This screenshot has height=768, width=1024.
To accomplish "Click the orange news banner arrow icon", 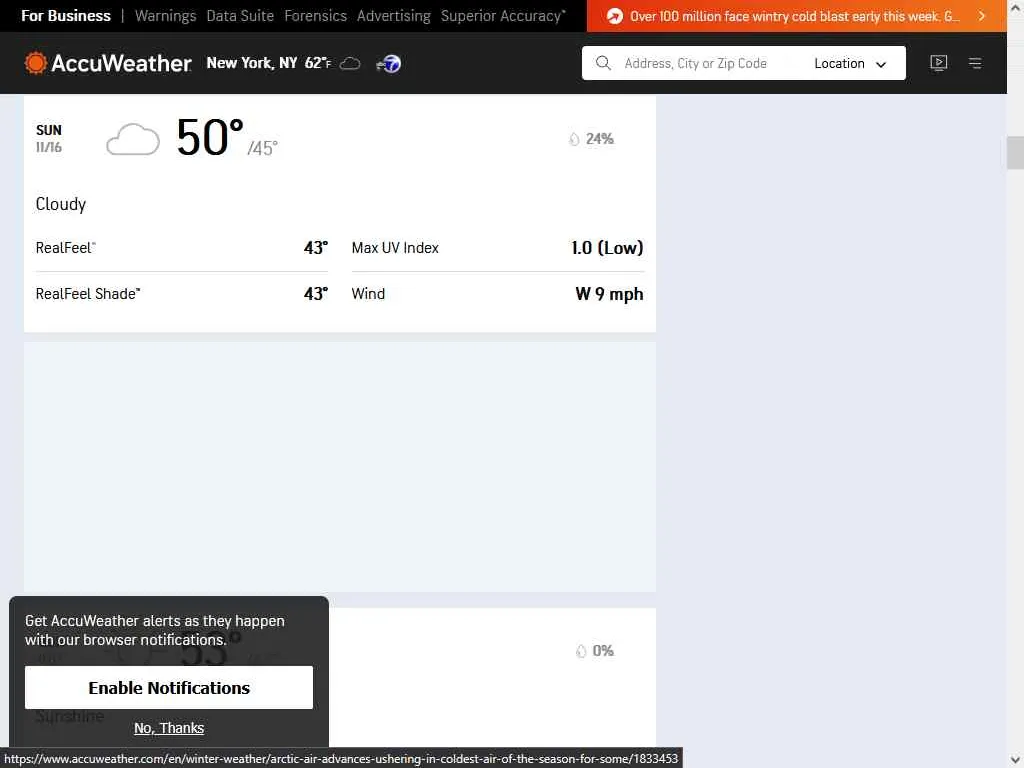I will click(x=615, y=16).
